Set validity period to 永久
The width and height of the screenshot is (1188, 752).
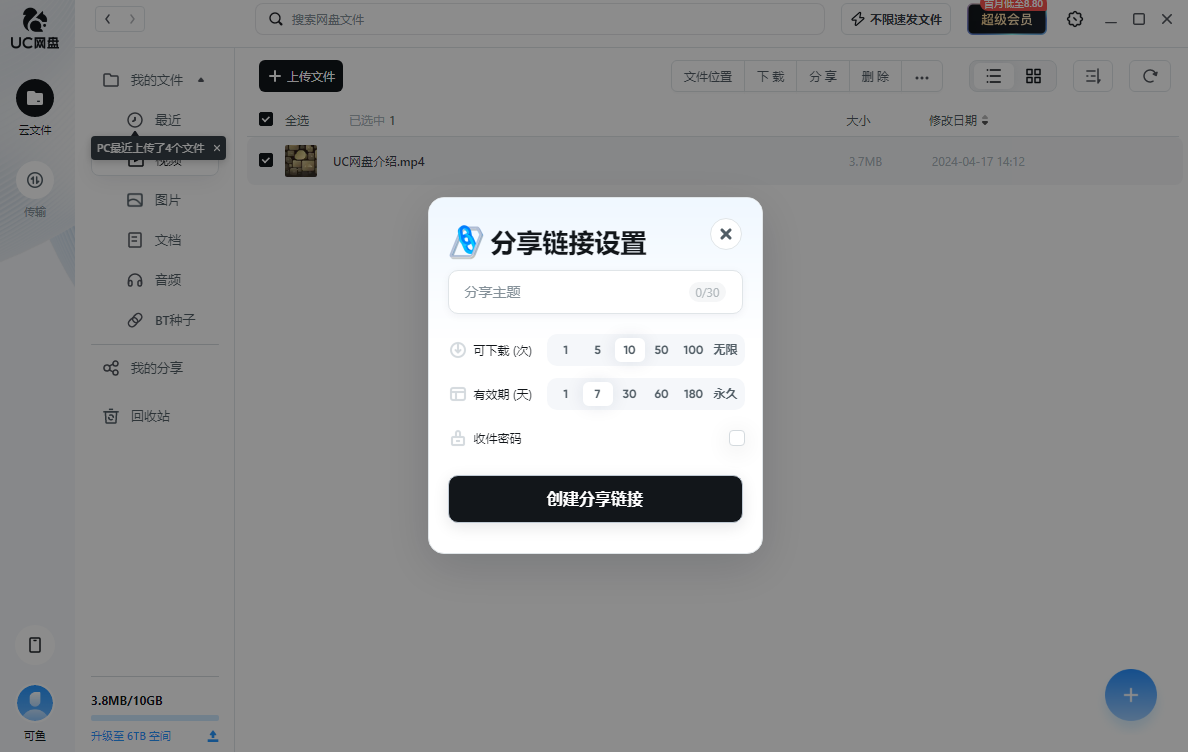coord(725,394)
